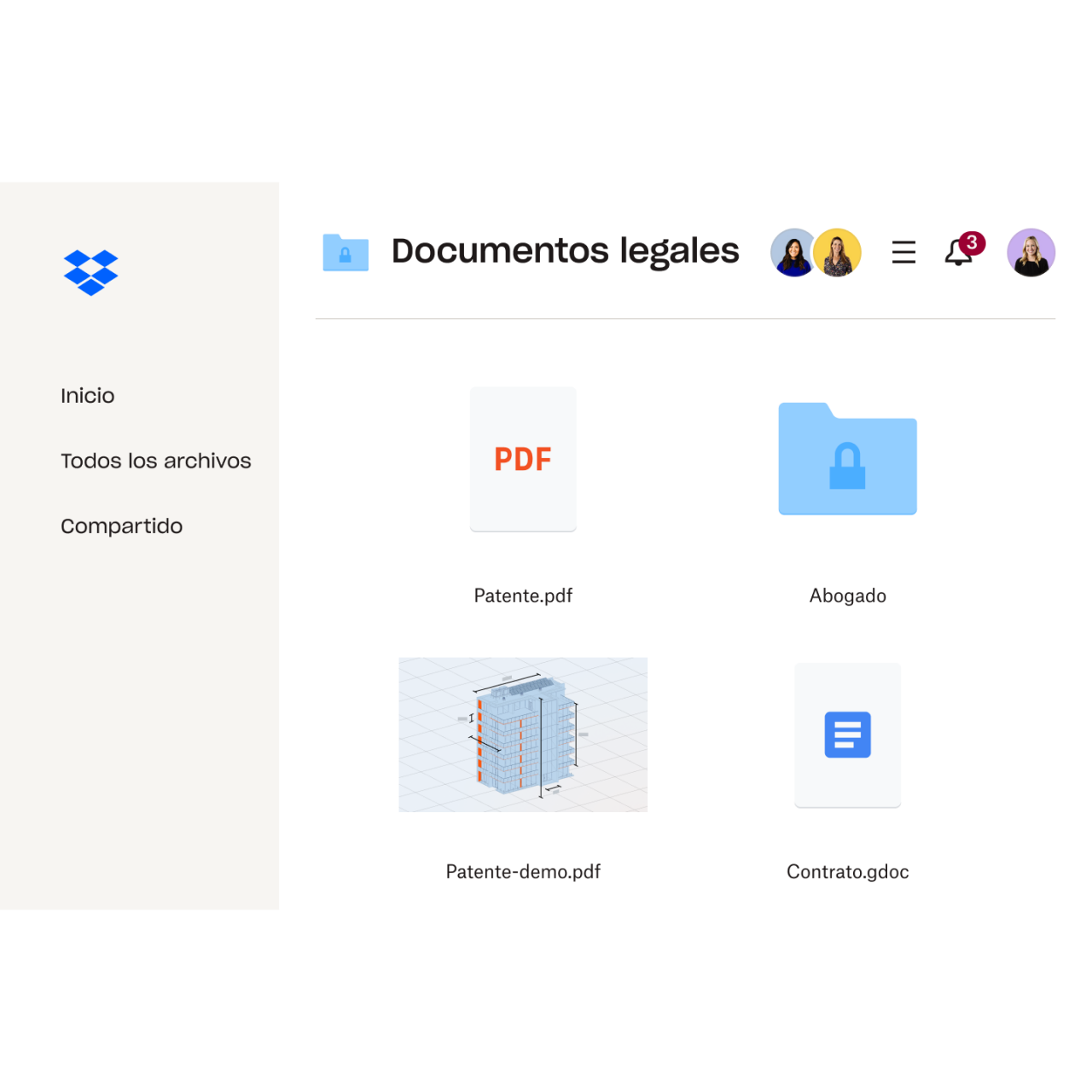Select the Patente-demo.pdf file name label
This screenshot has height=1092, width=1092.
(523, 871)
